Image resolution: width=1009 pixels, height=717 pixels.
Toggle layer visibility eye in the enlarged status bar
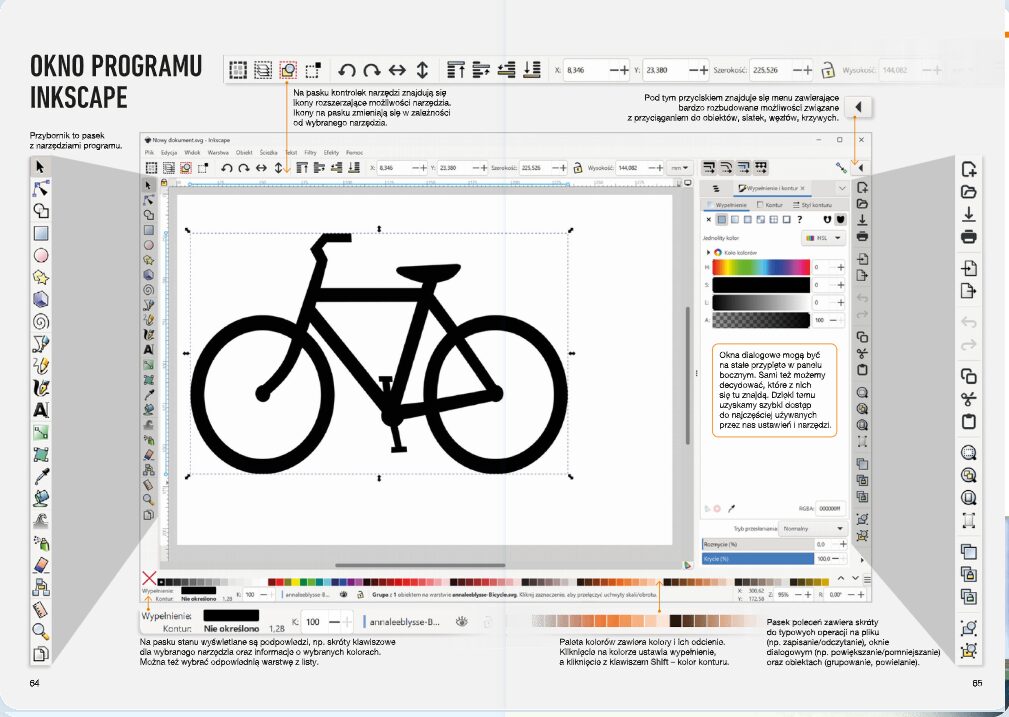tap(461, 621)
